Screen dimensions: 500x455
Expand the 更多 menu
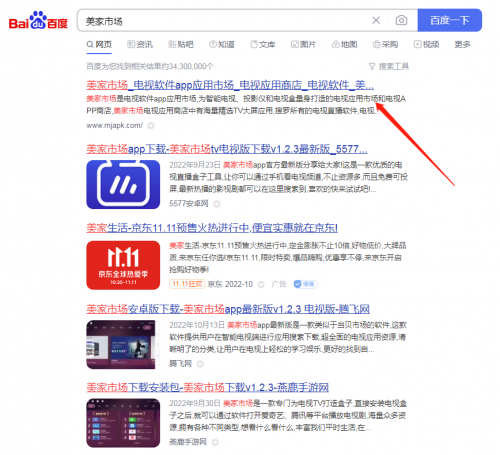tap(462, 44)
